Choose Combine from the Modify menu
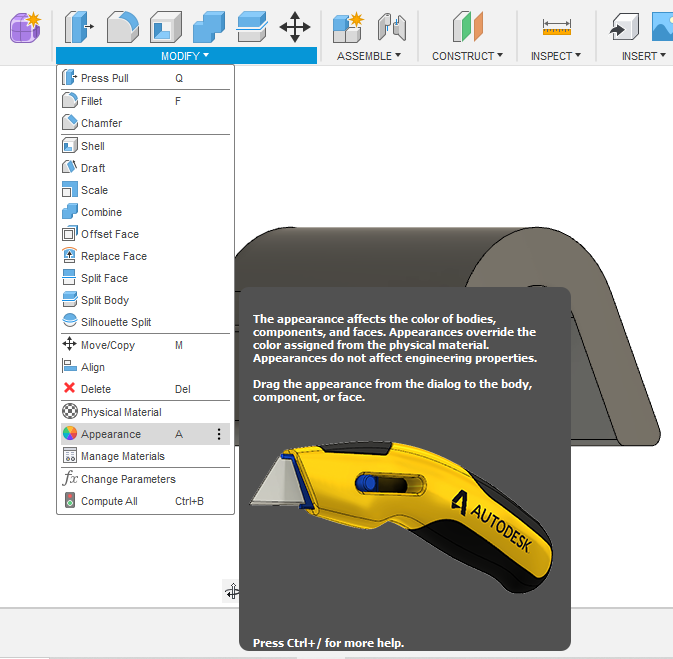This screenshot has width=673, height=659. pyautogui.click(x=146, y=212)
